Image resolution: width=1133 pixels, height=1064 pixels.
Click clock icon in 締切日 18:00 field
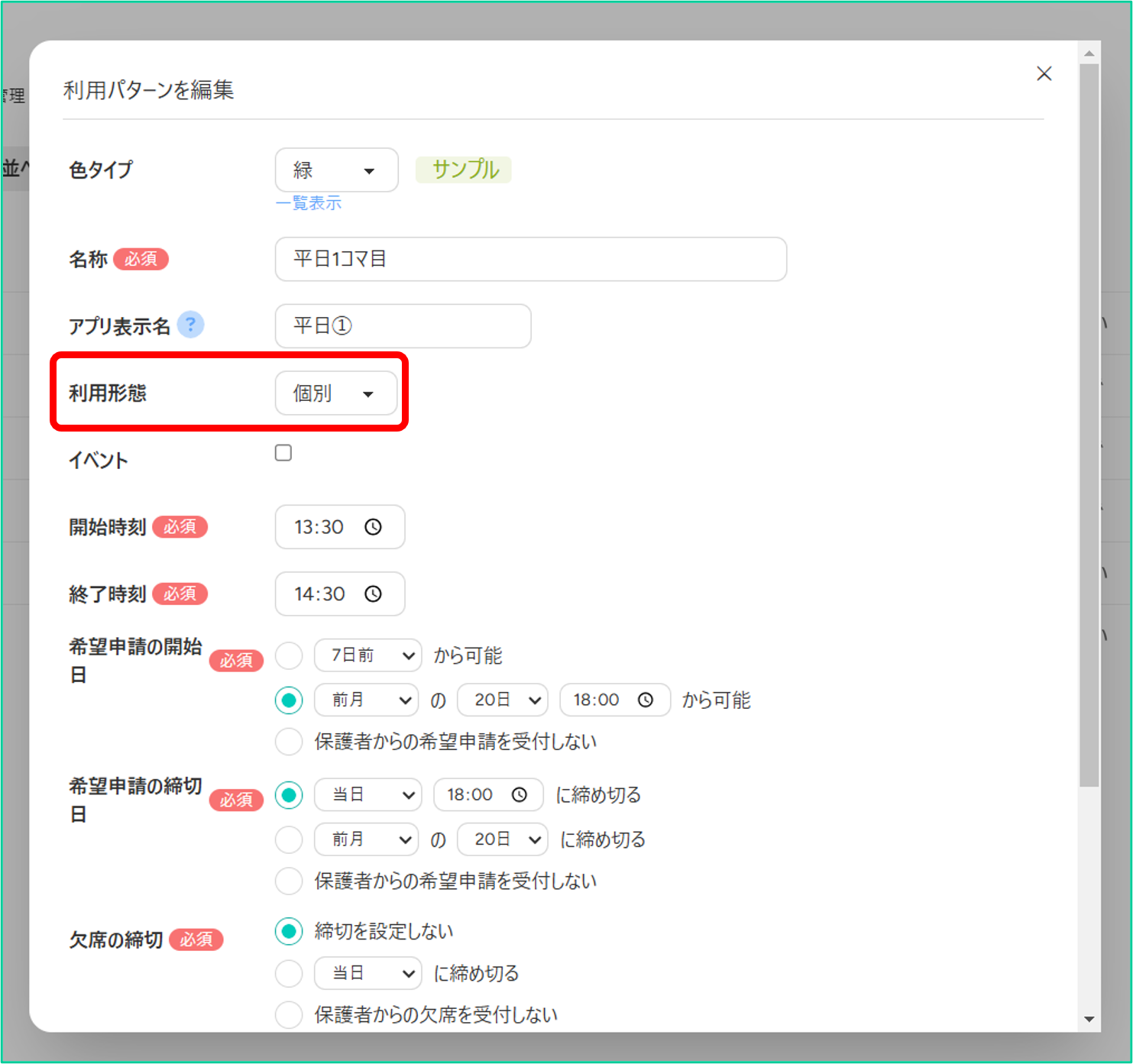pos(520,795)
